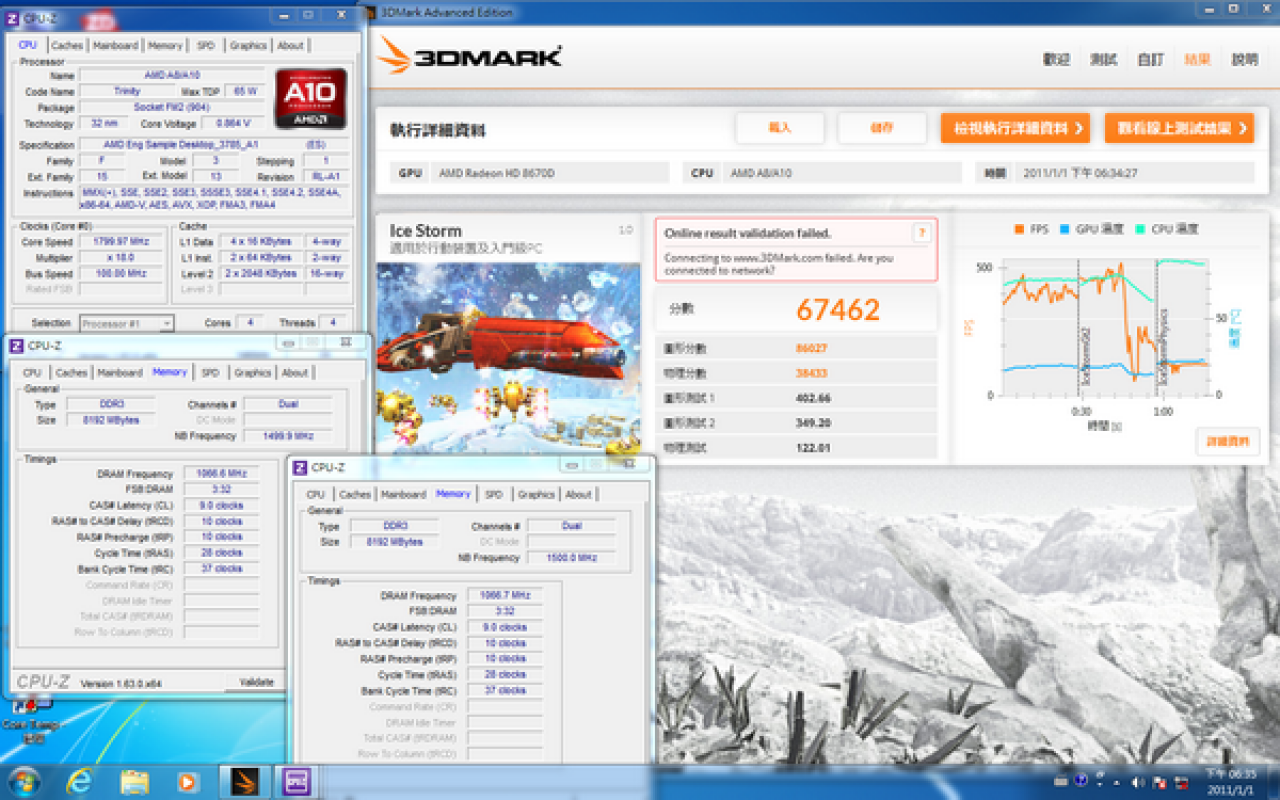Click the orange FPS legend swatch on the chart
Image resolution: width=1280 pixels, height=800 pixels.
(x=1019, y=229)
